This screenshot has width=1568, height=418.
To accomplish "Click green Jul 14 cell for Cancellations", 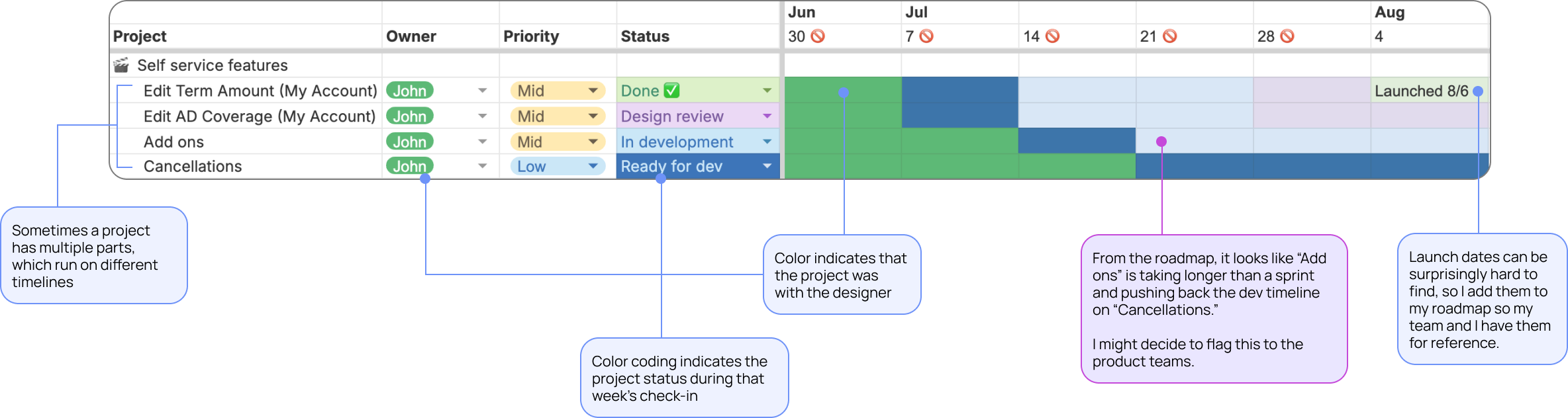I will (x=1077, y=166).
